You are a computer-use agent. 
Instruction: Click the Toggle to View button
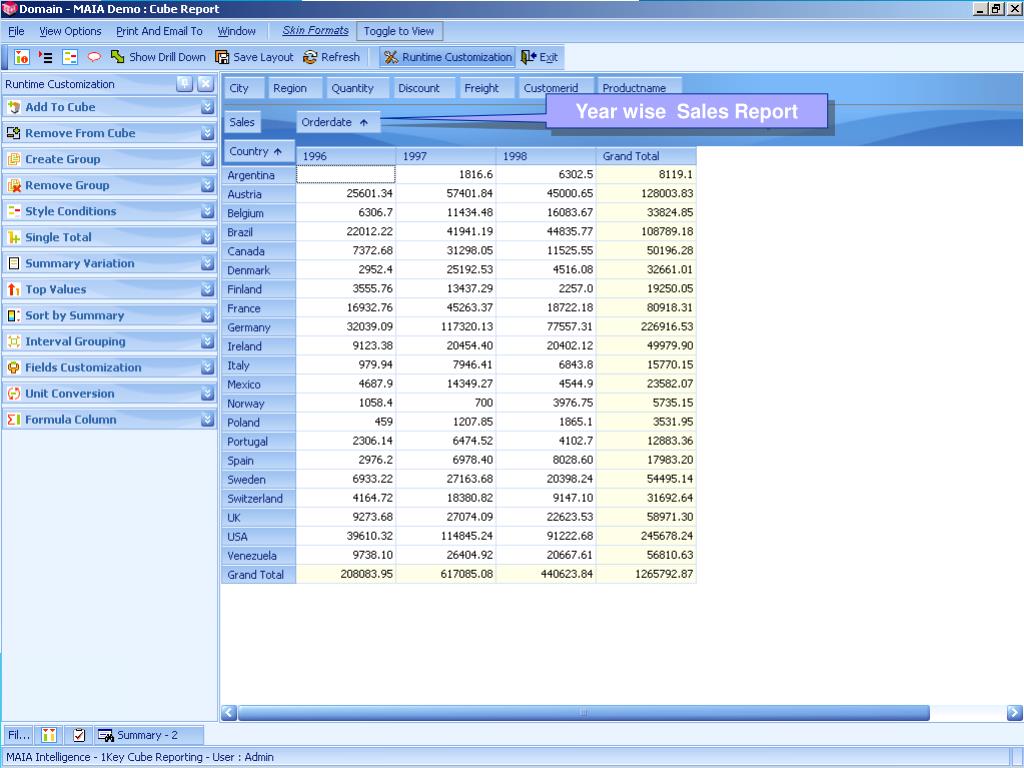(399, 31)
